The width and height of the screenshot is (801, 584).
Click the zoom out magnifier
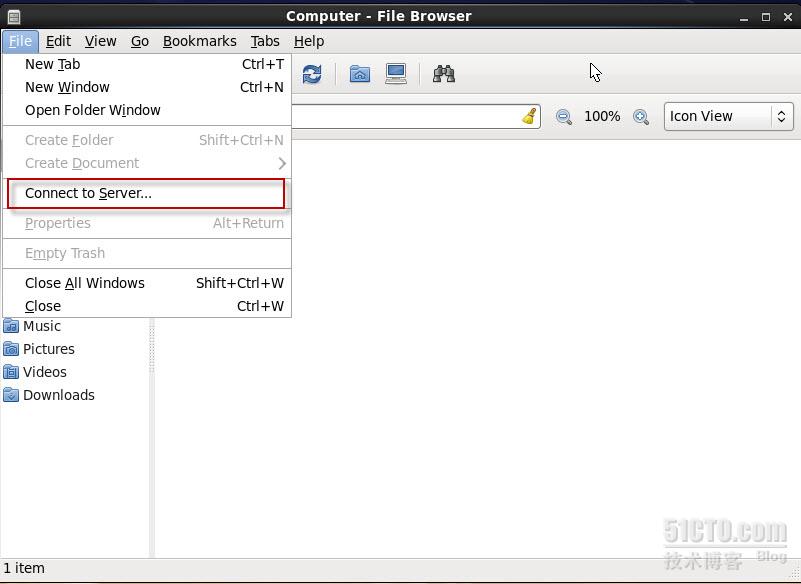click(x=563, y=117)
